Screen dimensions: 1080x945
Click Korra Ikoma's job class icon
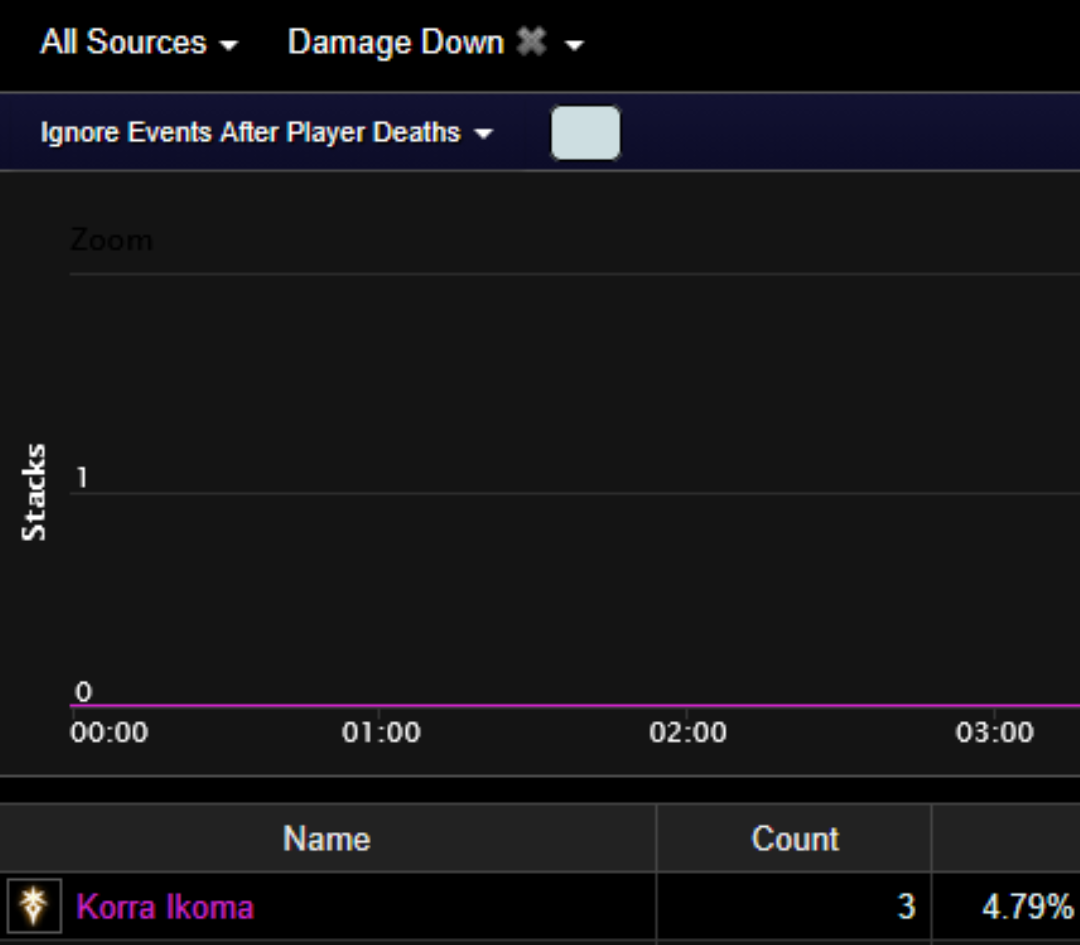coord(34,906)
